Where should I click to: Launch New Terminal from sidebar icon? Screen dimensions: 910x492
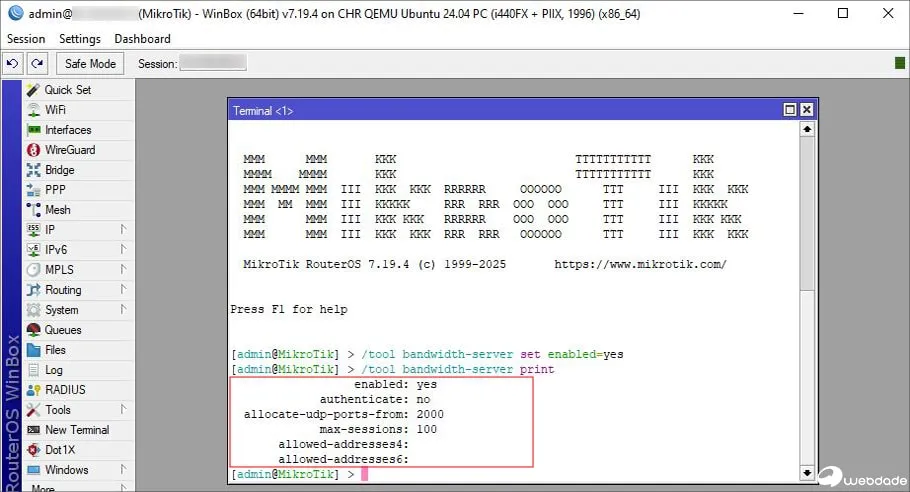pos(33,430)
